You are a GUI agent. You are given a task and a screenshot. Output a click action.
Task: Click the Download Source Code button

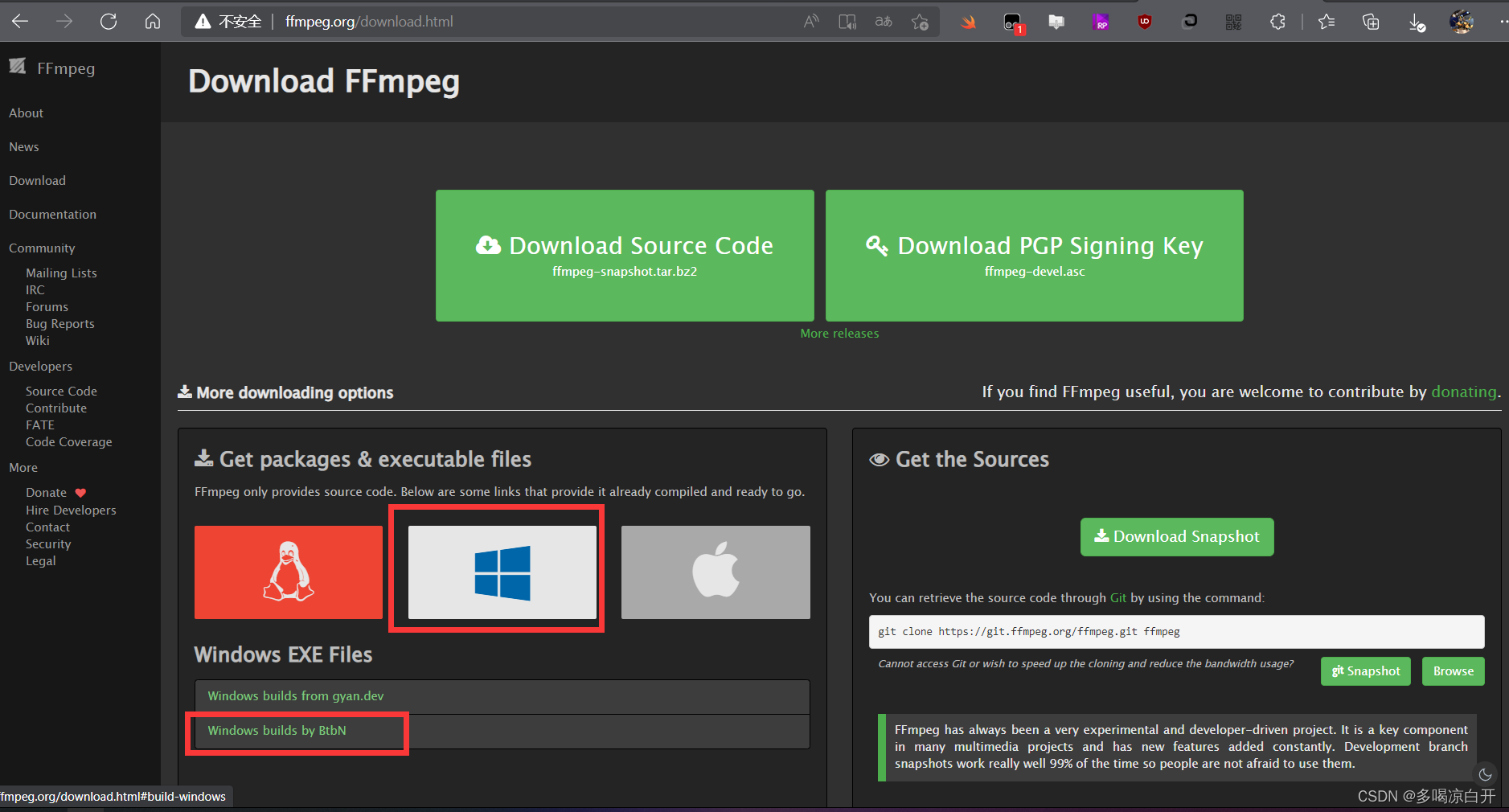click(x=625, y=256)
